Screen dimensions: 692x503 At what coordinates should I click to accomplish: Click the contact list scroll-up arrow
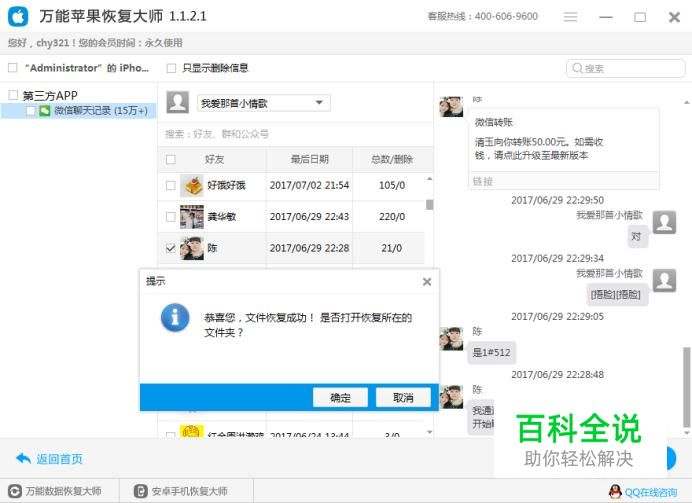coord(429,179)
